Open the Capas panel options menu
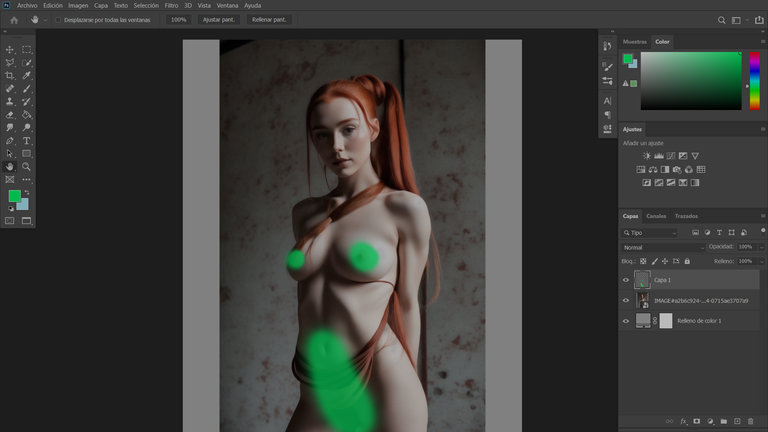The image size is (768, 432). [x=763, y=216]
